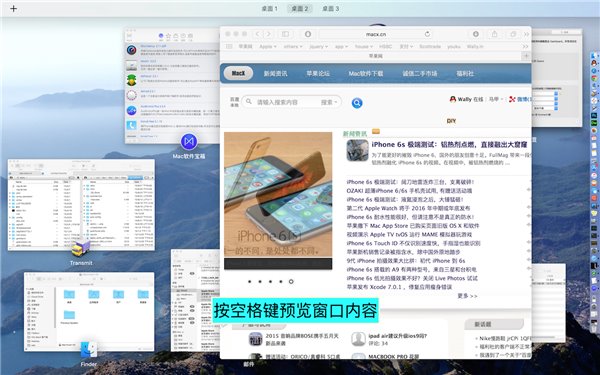Click the MacX logo button
Image resolution: width=600 pixels, height=375 pixels.
point(238,73)
